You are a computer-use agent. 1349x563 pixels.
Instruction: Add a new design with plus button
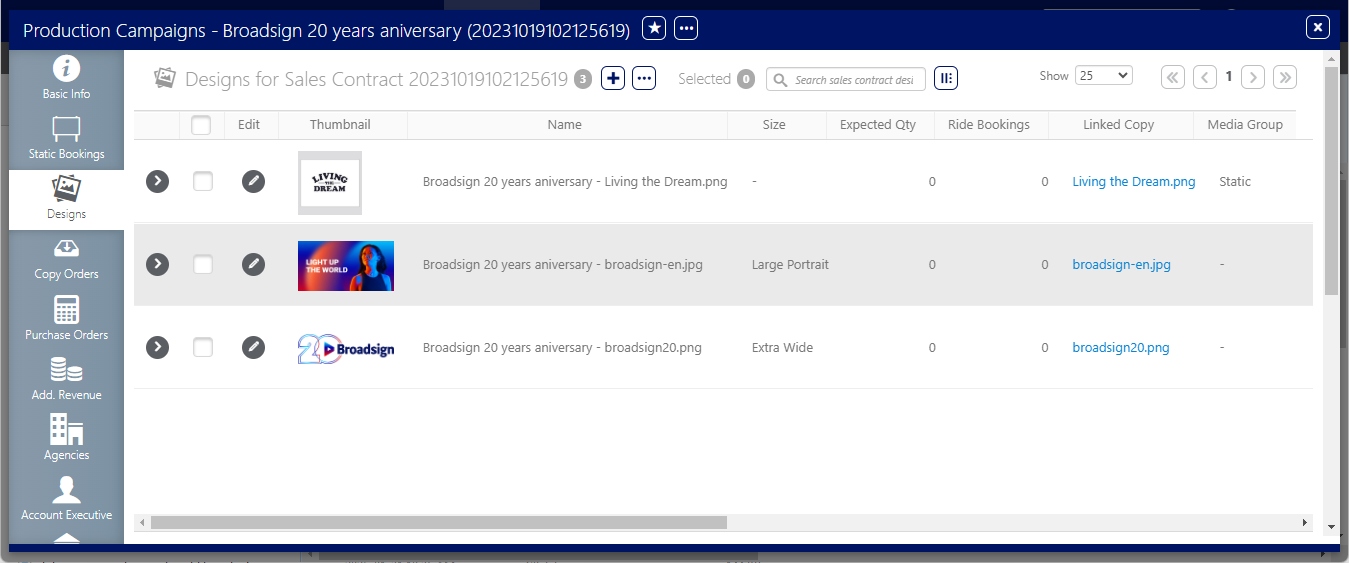click(613, 78)
